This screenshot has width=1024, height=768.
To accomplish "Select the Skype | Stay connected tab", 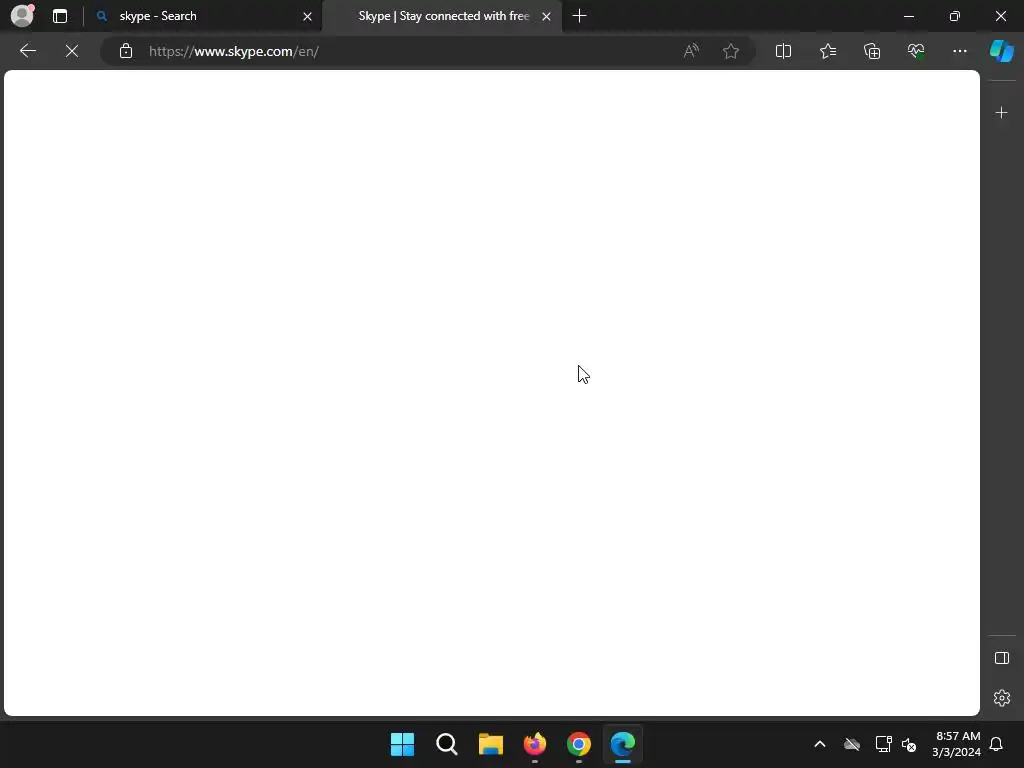I will tap(443, 16).
